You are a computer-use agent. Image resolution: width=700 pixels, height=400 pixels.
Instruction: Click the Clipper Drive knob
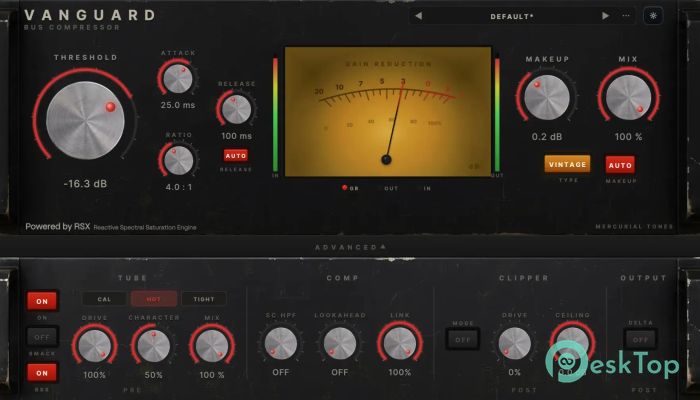click(x=514, y=343)
